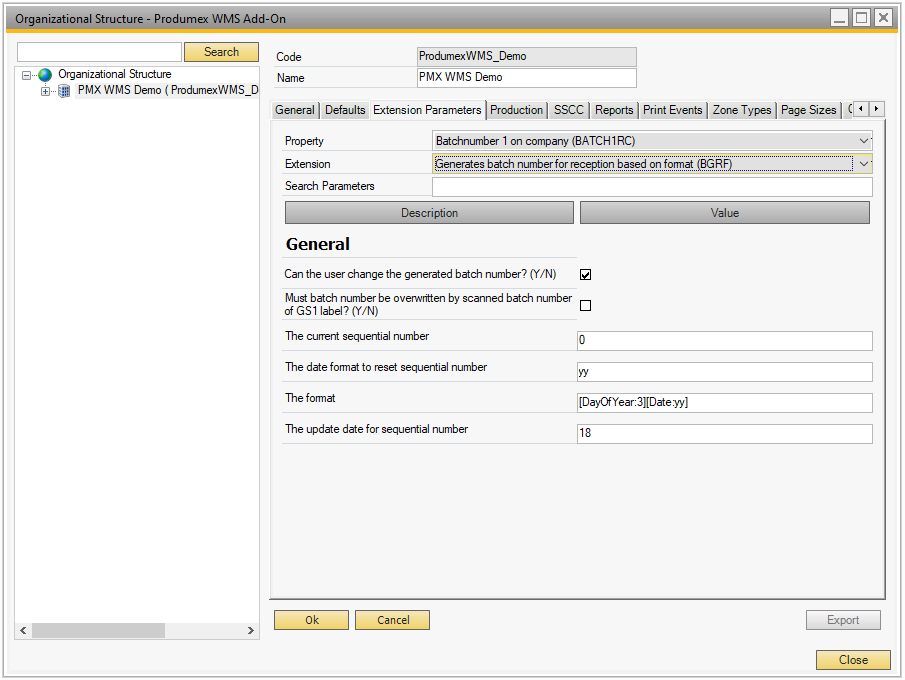This screenshot has width=905, height=680.
Task: Open the Zone Types tab
Action: pyautogui.click(x=741, y=110)
